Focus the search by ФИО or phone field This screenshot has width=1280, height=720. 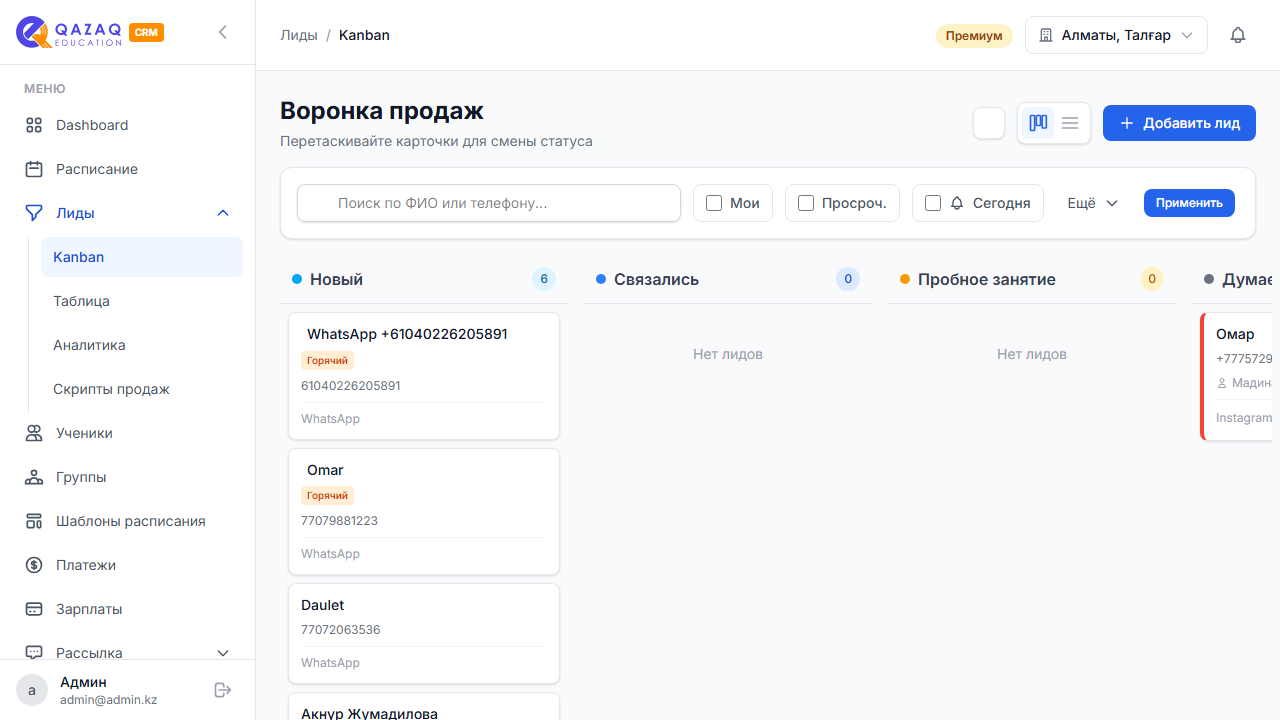coord(489,203)
